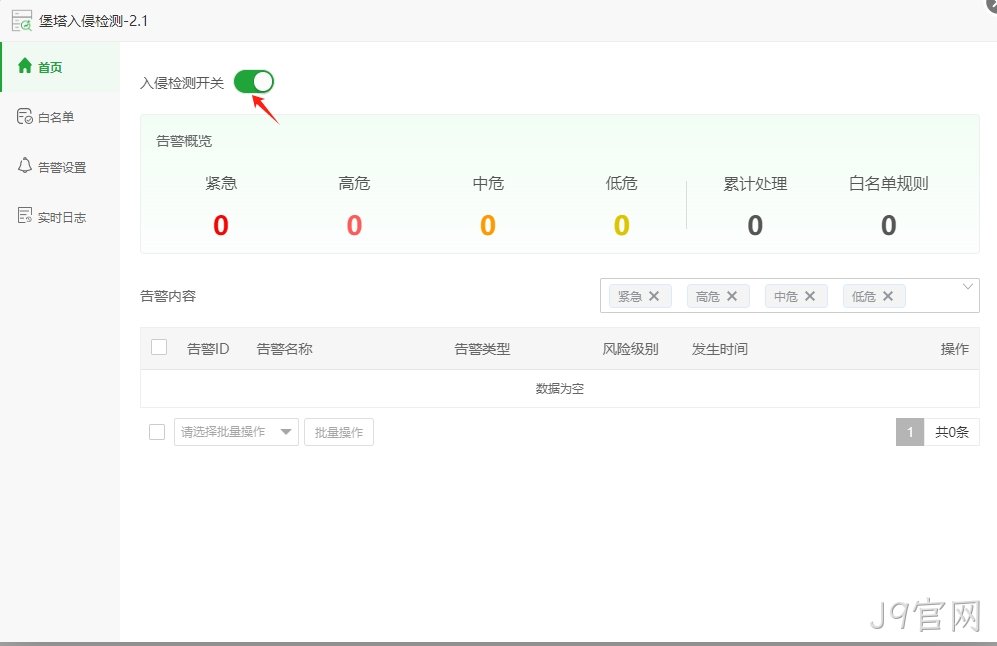The width and height of the screenshot is (997, 646).
Task: Click the 发生时间 column header
Action: [720, 349]
